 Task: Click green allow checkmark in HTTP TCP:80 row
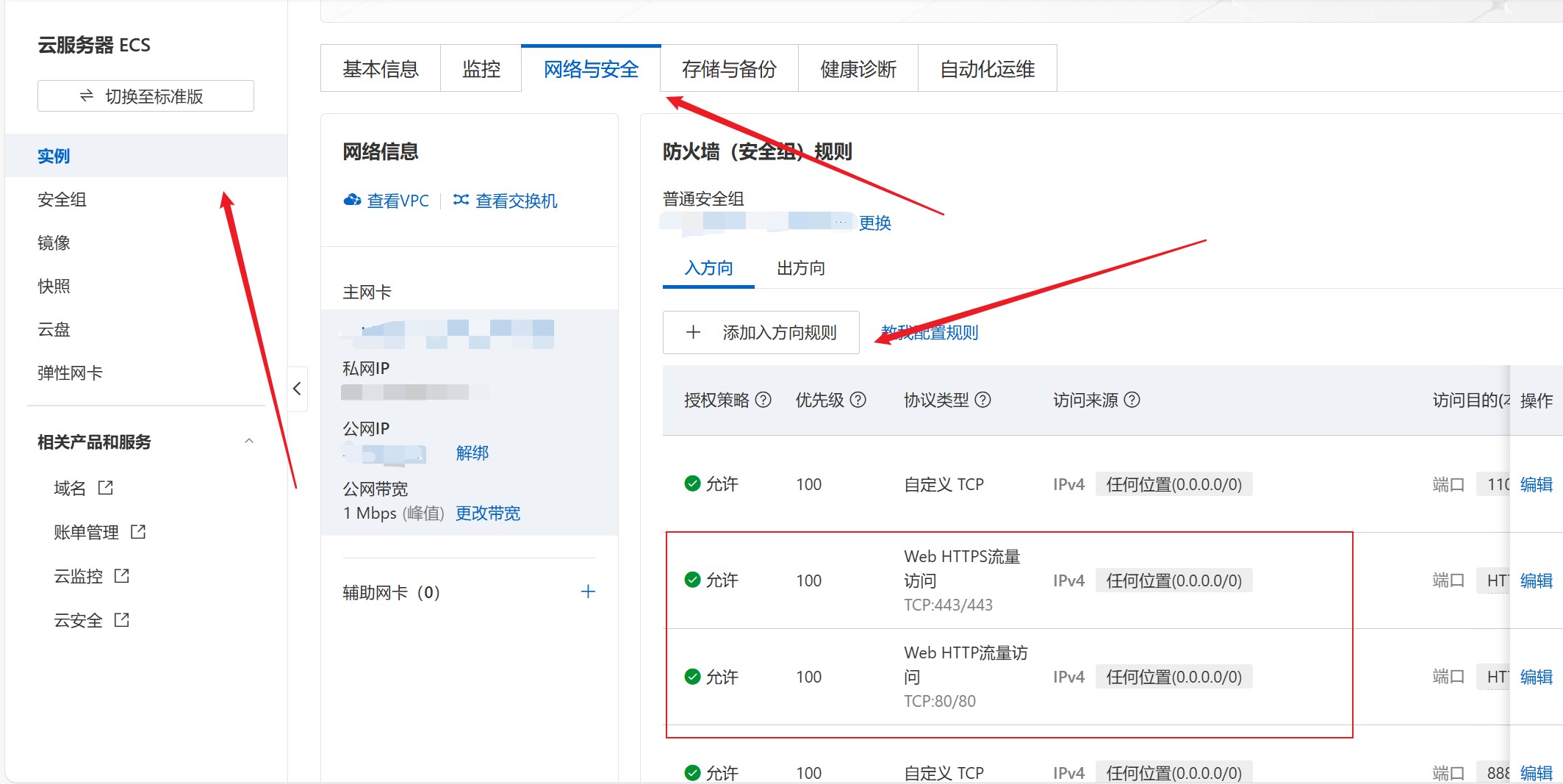coord(692,676)
